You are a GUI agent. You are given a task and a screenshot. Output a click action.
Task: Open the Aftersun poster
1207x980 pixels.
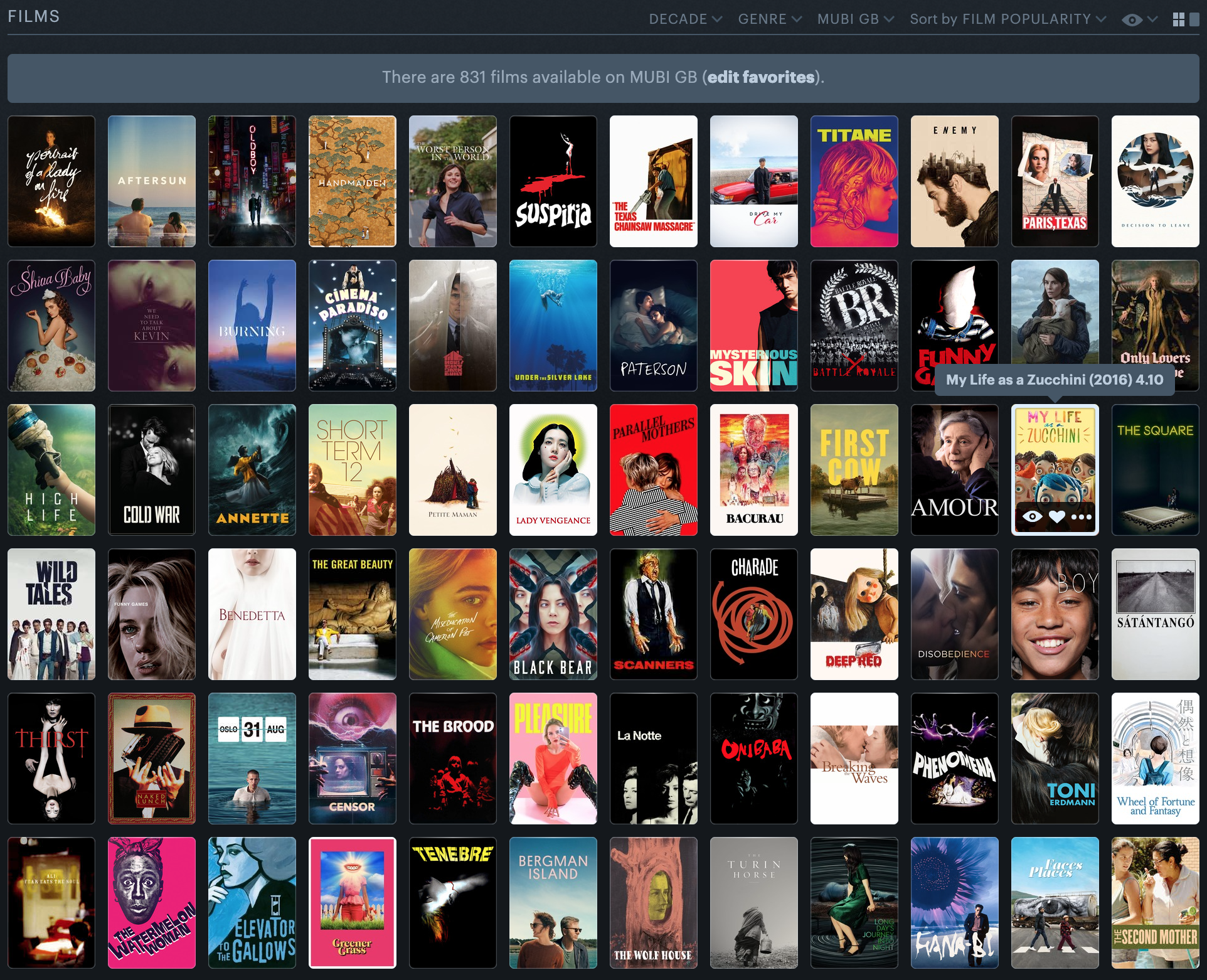click(152, 181)
